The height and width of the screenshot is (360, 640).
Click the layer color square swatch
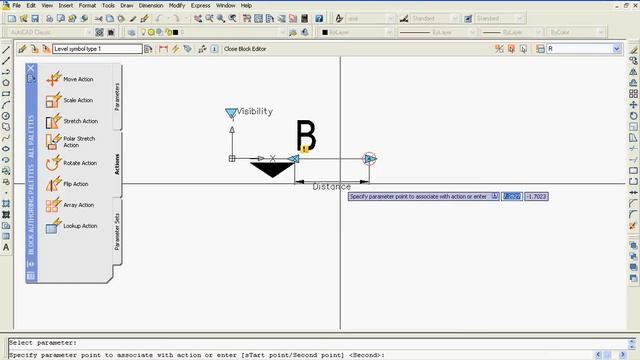click(x=175, y=32)
